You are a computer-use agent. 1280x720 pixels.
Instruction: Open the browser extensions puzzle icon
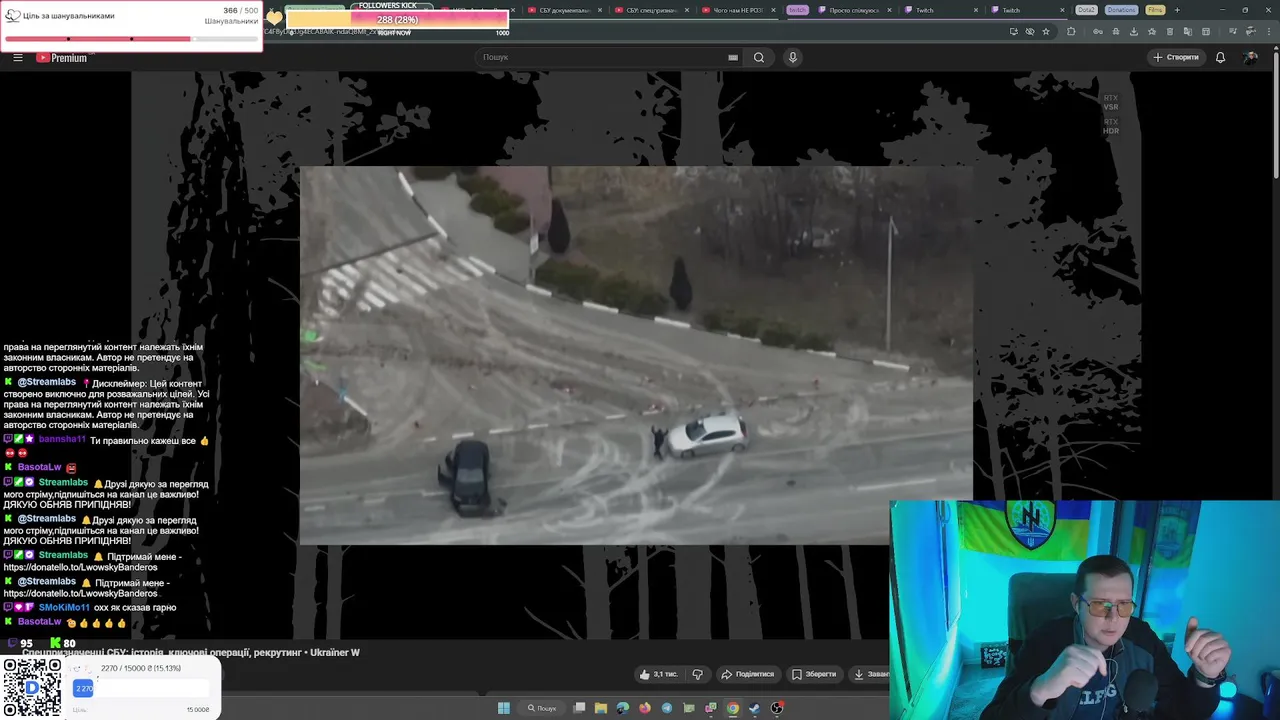point(1071,31)
